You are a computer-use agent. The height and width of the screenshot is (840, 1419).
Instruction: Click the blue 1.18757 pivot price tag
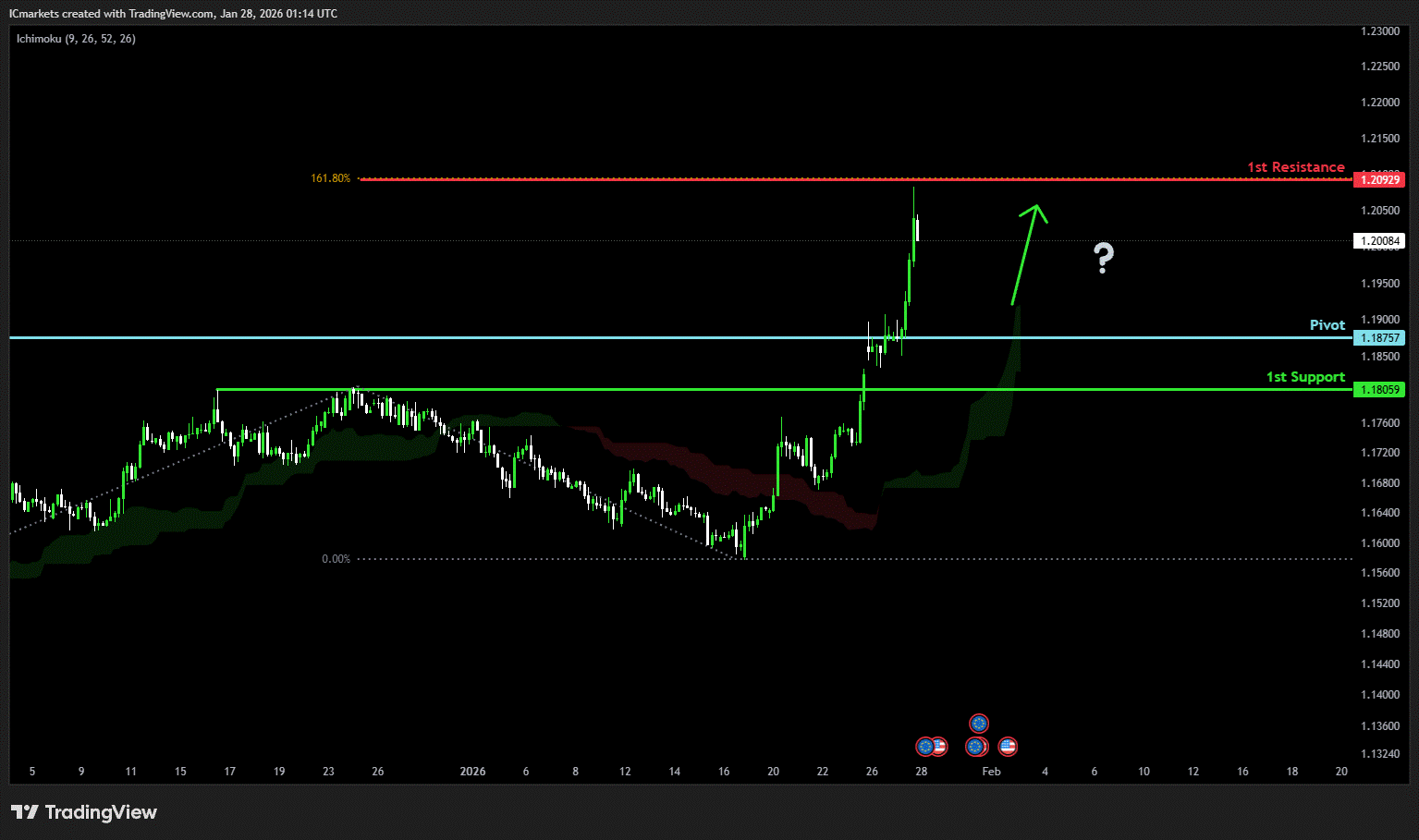pos(1377,338)
